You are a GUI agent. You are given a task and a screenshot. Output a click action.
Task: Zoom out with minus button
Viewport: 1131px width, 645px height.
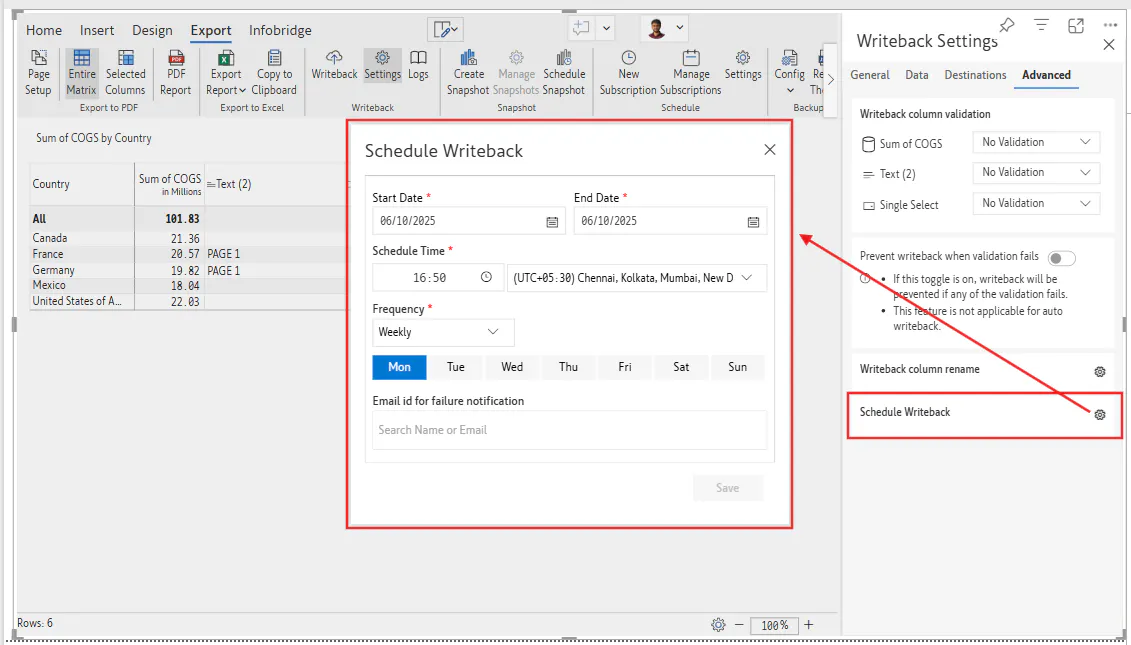[x=739, y=625]
